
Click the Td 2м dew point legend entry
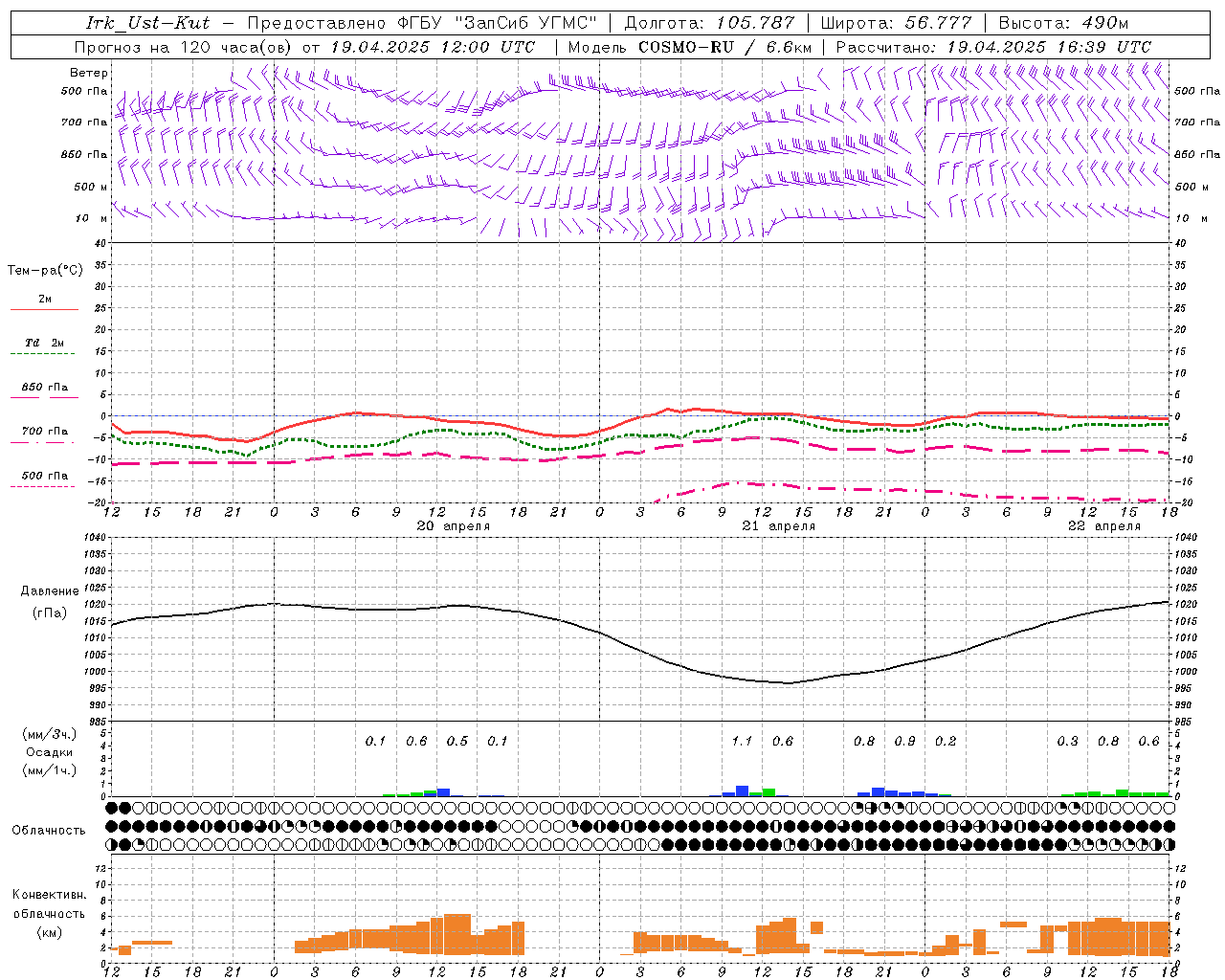point(44,343)
